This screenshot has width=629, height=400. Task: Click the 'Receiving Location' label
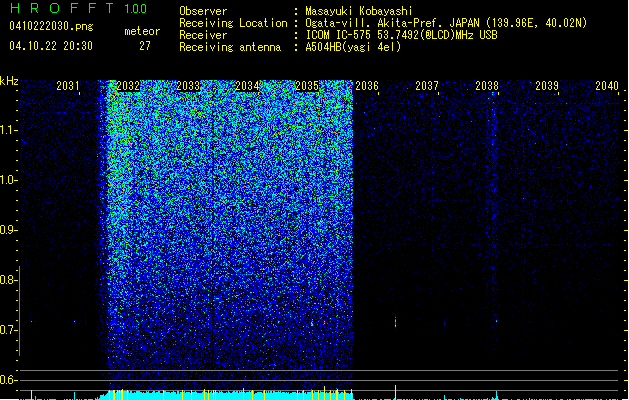point(233,23)
